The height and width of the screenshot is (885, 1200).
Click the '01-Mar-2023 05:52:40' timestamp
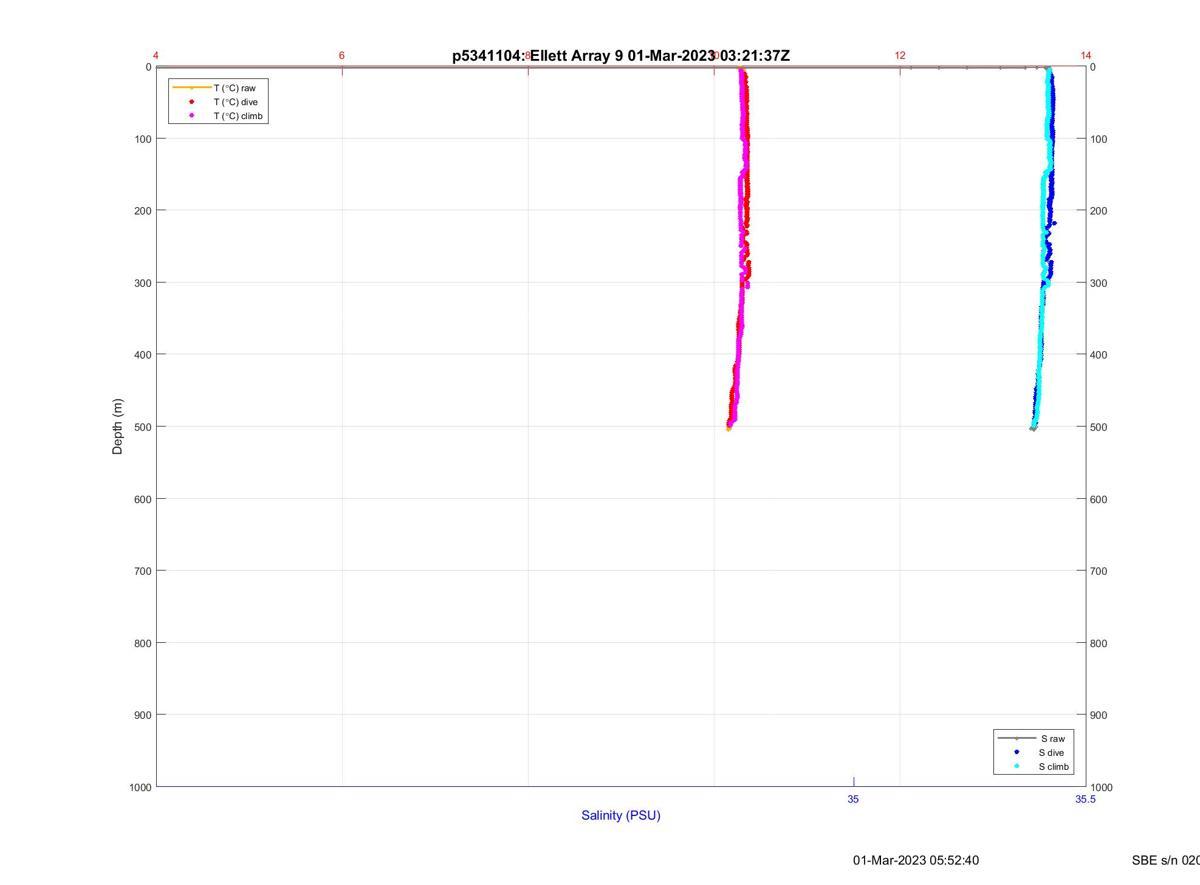tap(916, 860)
